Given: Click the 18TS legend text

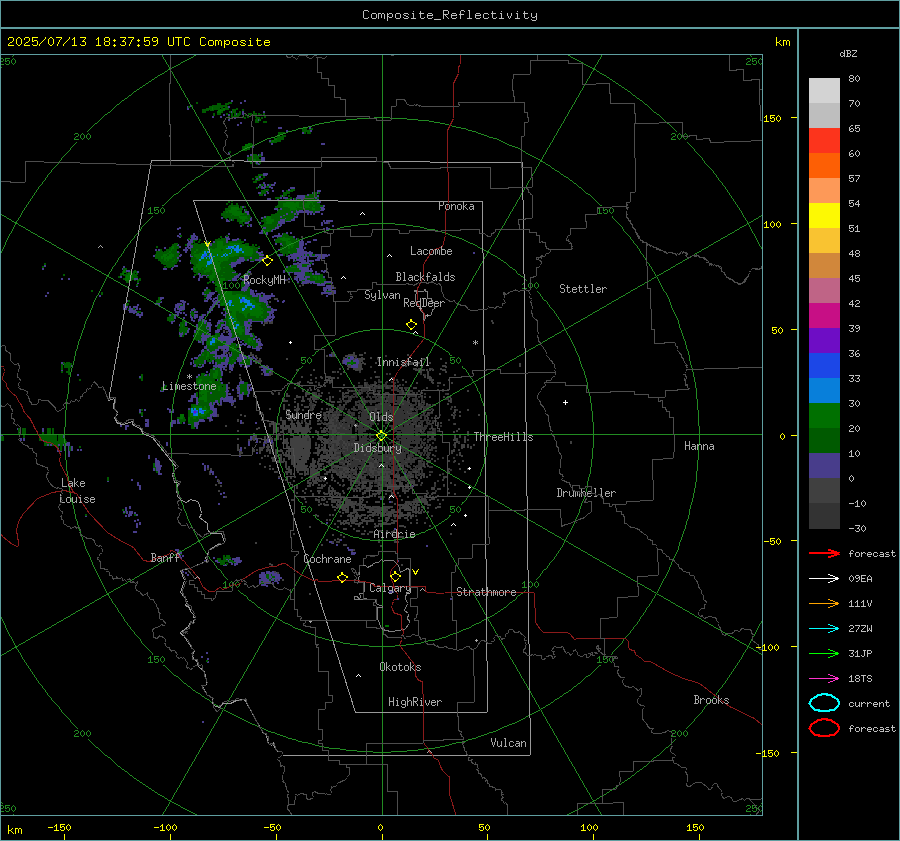Looking at the screenshot, I should click(x=860, y=679).
